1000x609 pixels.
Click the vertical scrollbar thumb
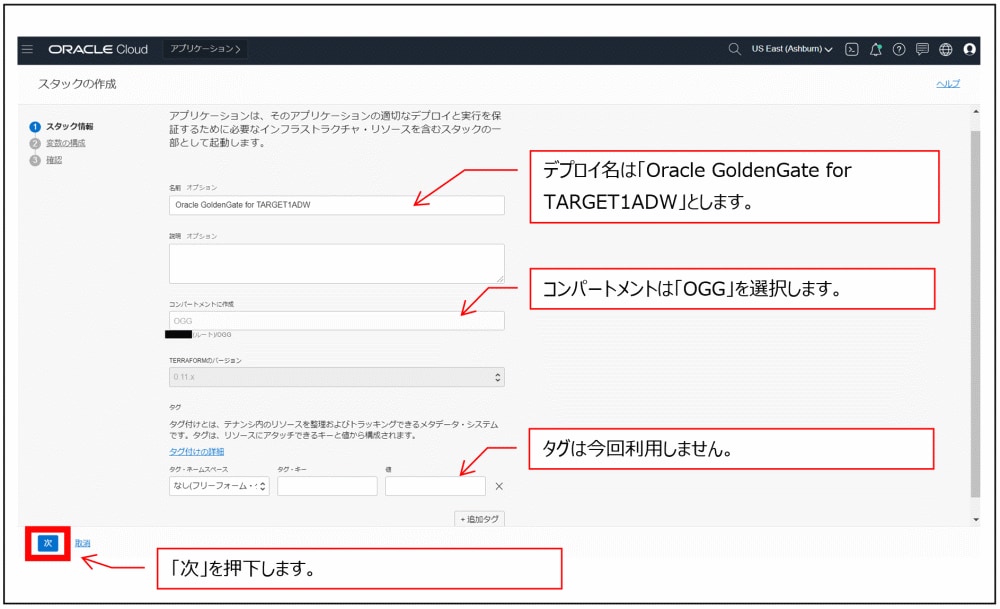point(975,312)
